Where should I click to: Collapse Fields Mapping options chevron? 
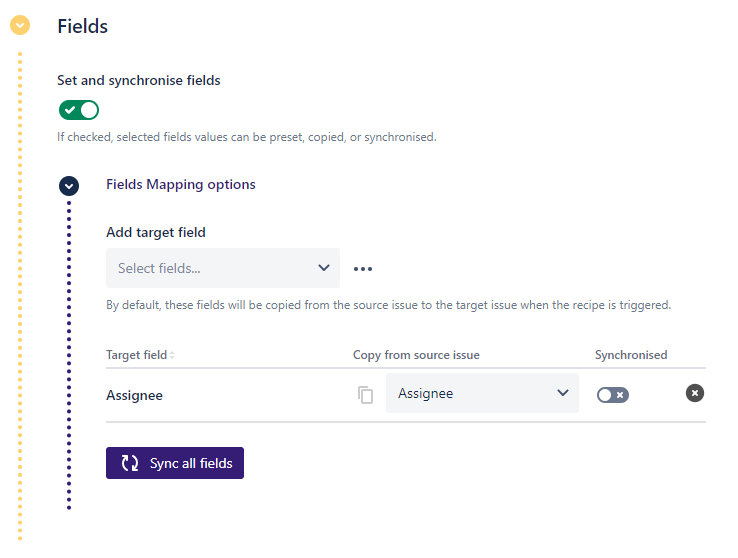pyautogui.click(x=69, y=185)
